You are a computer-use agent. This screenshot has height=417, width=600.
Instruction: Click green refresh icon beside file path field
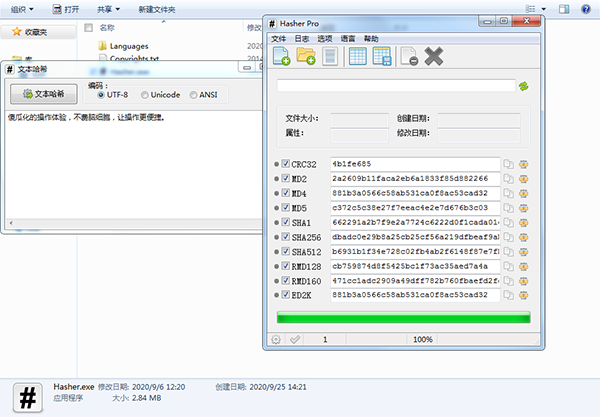tap(523, 86)
